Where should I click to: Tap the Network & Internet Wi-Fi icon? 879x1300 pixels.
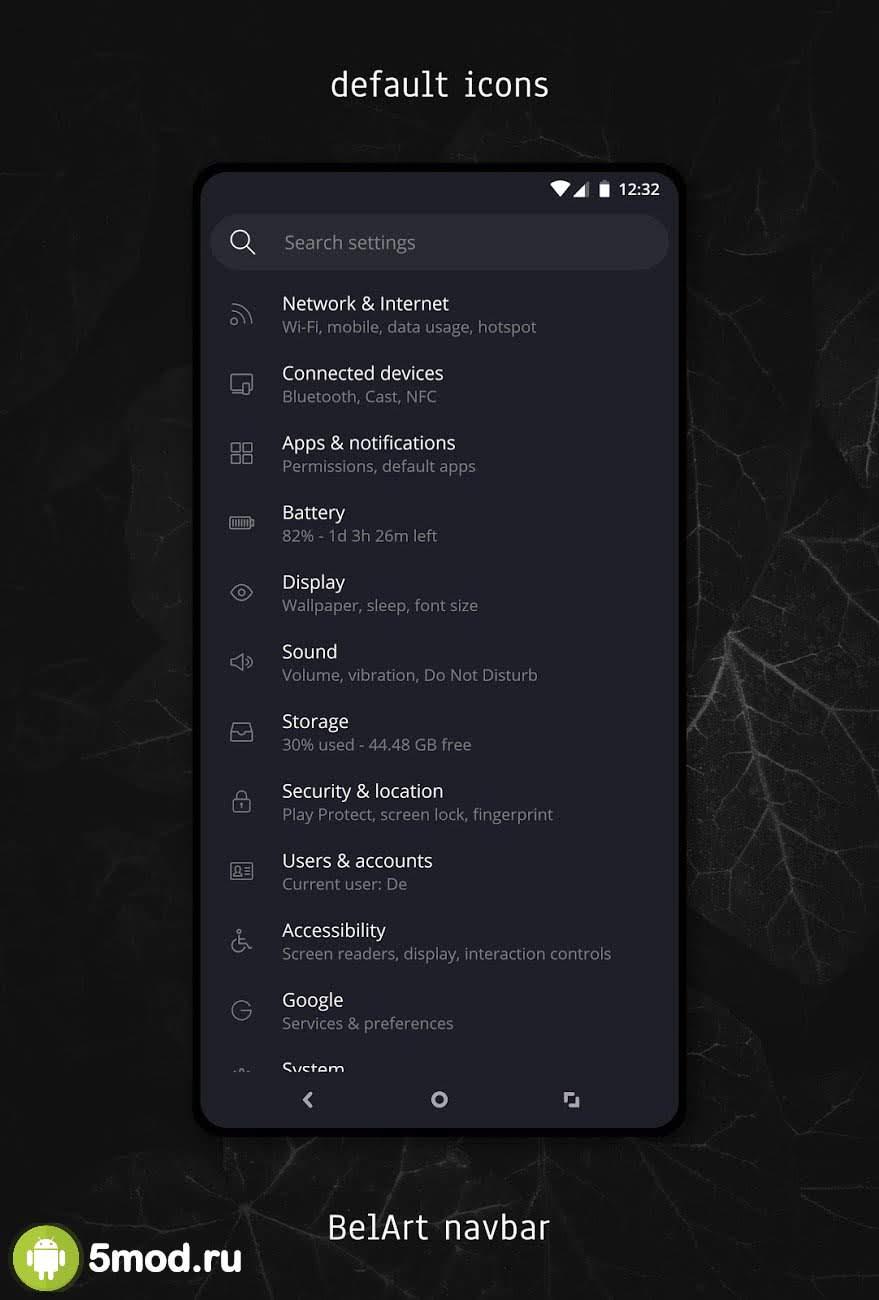tap(241, 314)
